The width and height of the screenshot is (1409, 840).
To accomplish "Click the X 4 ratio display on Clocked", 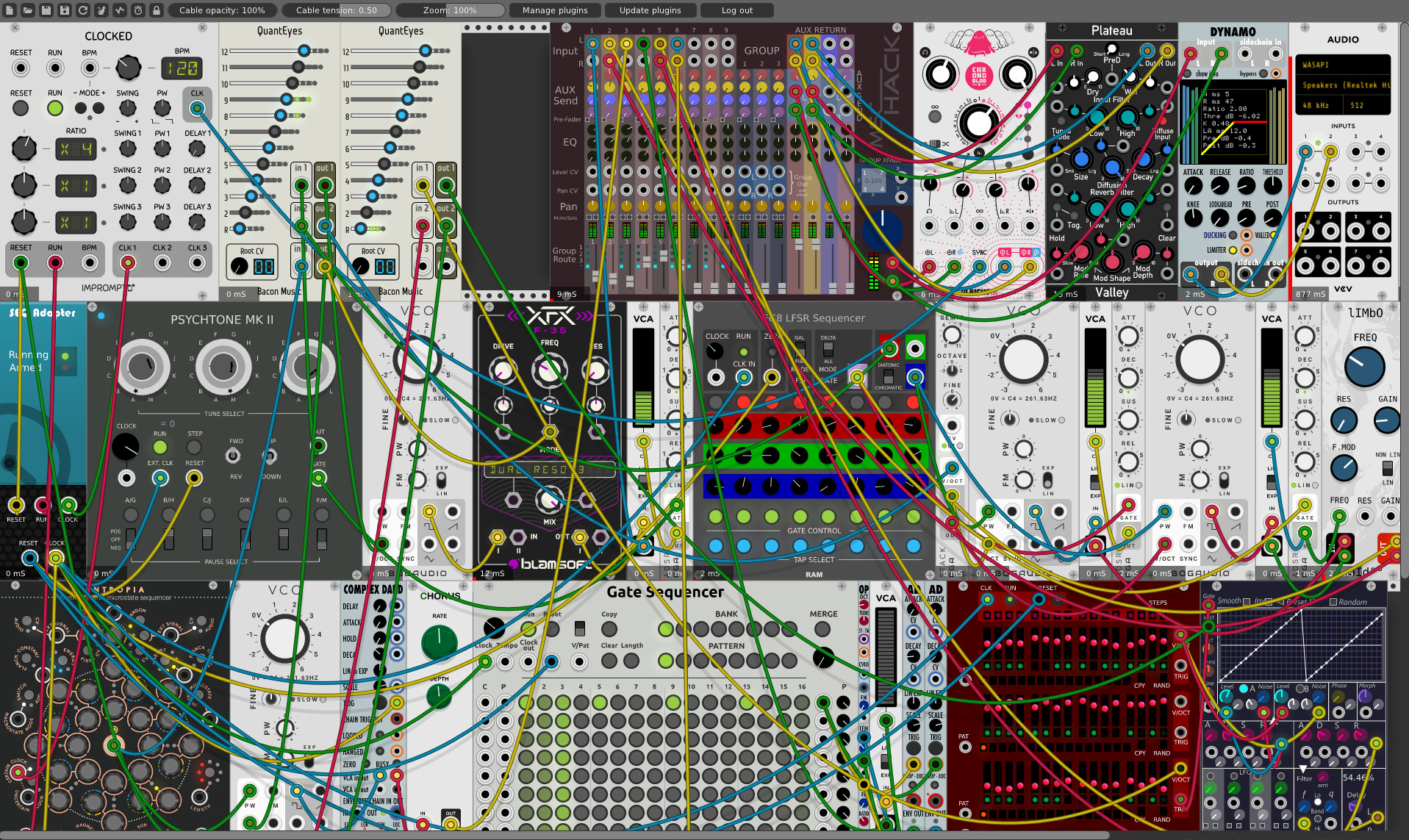I will (x=76, y=149).
